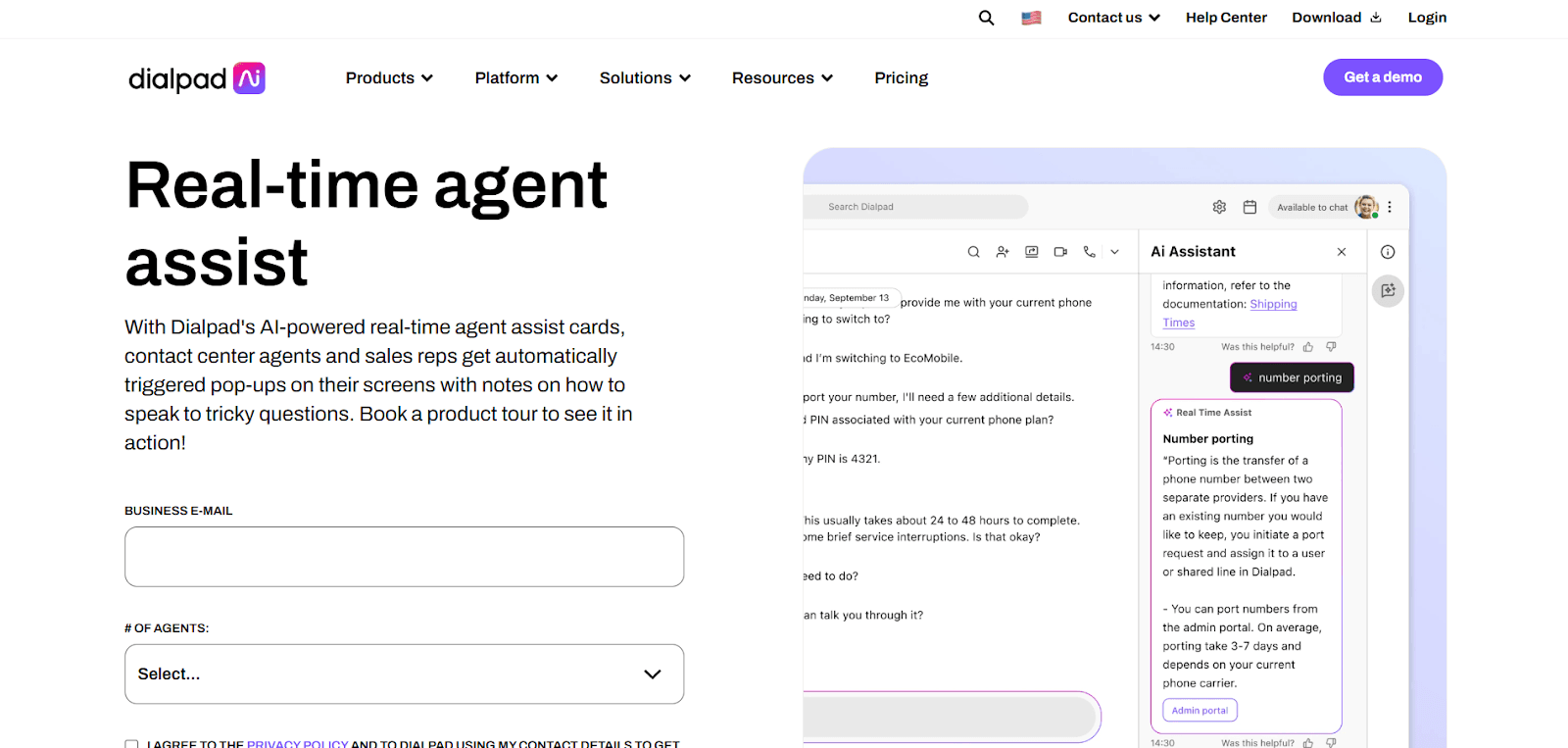
Task: Open the # of Agents Select dropdown
Action: (x=404, y=673)
